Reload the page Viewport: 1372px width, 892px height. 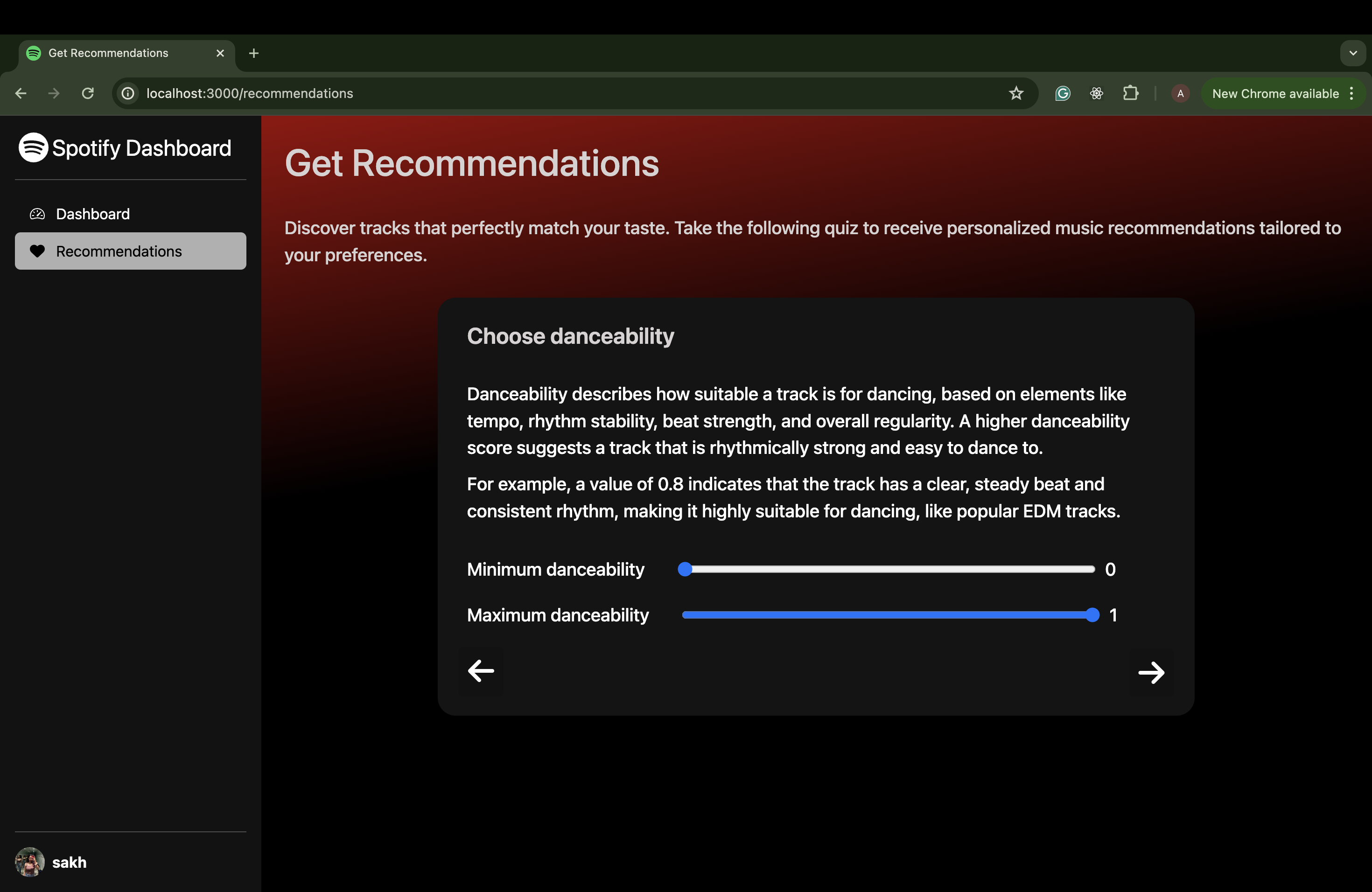pos(88,93)
